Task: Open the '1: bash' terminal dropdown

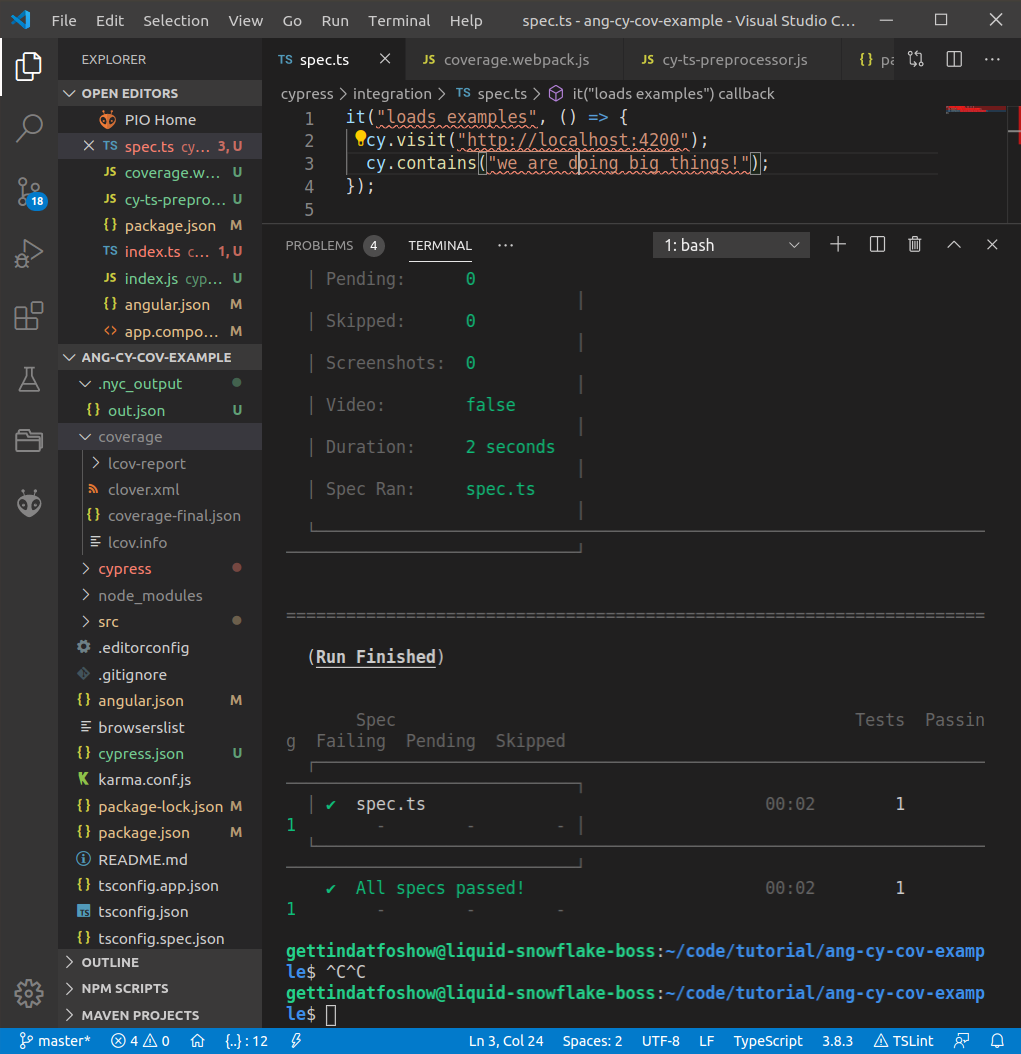Action: click(x=731, y=245)
